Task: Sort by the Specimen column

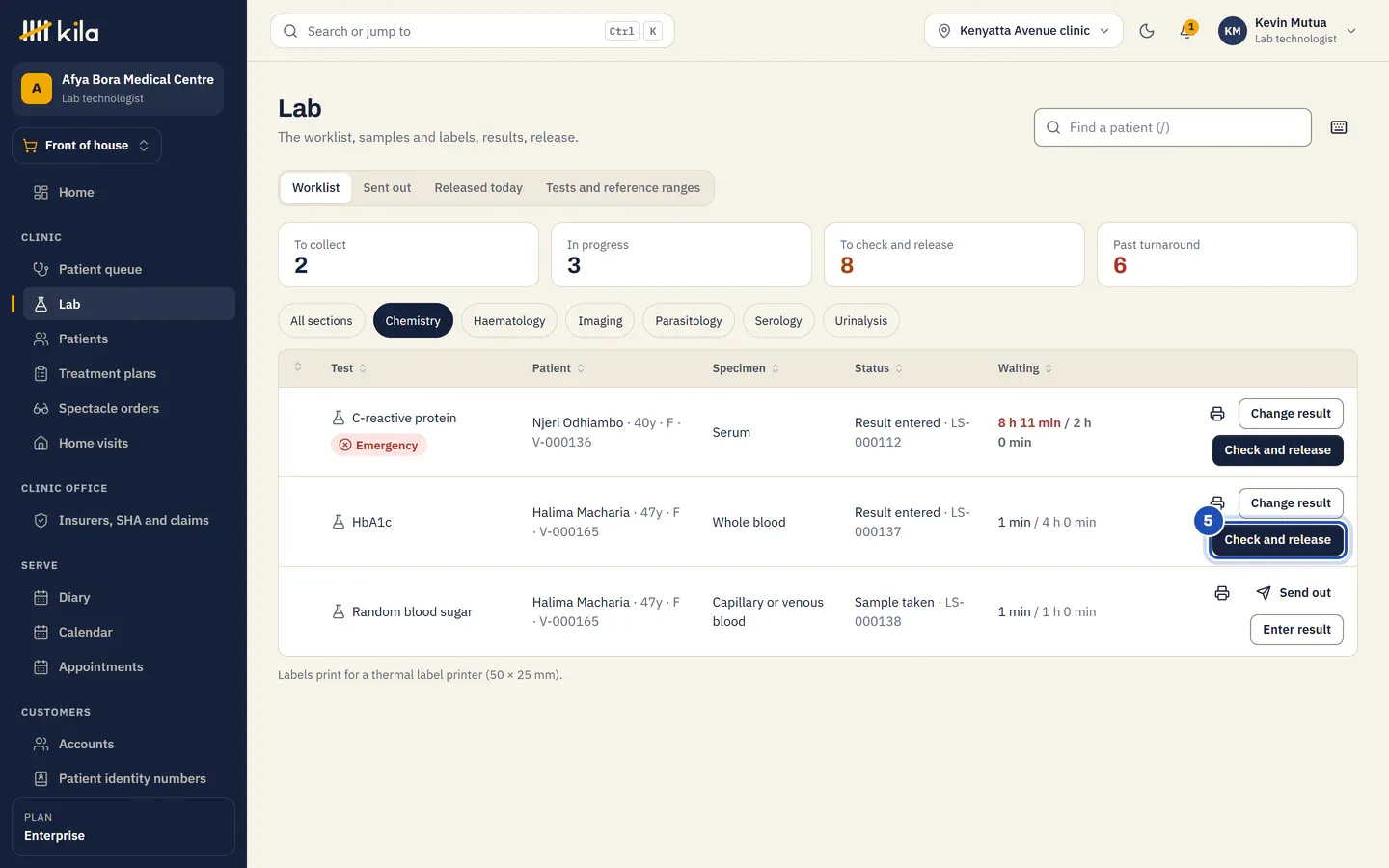Action: click(746, 368)
